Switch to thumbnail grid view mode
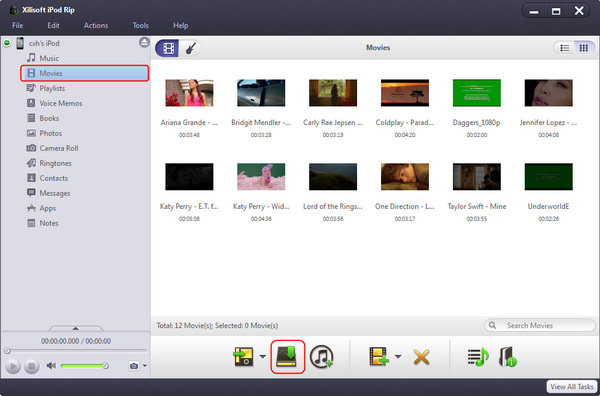 coord(584,48)
